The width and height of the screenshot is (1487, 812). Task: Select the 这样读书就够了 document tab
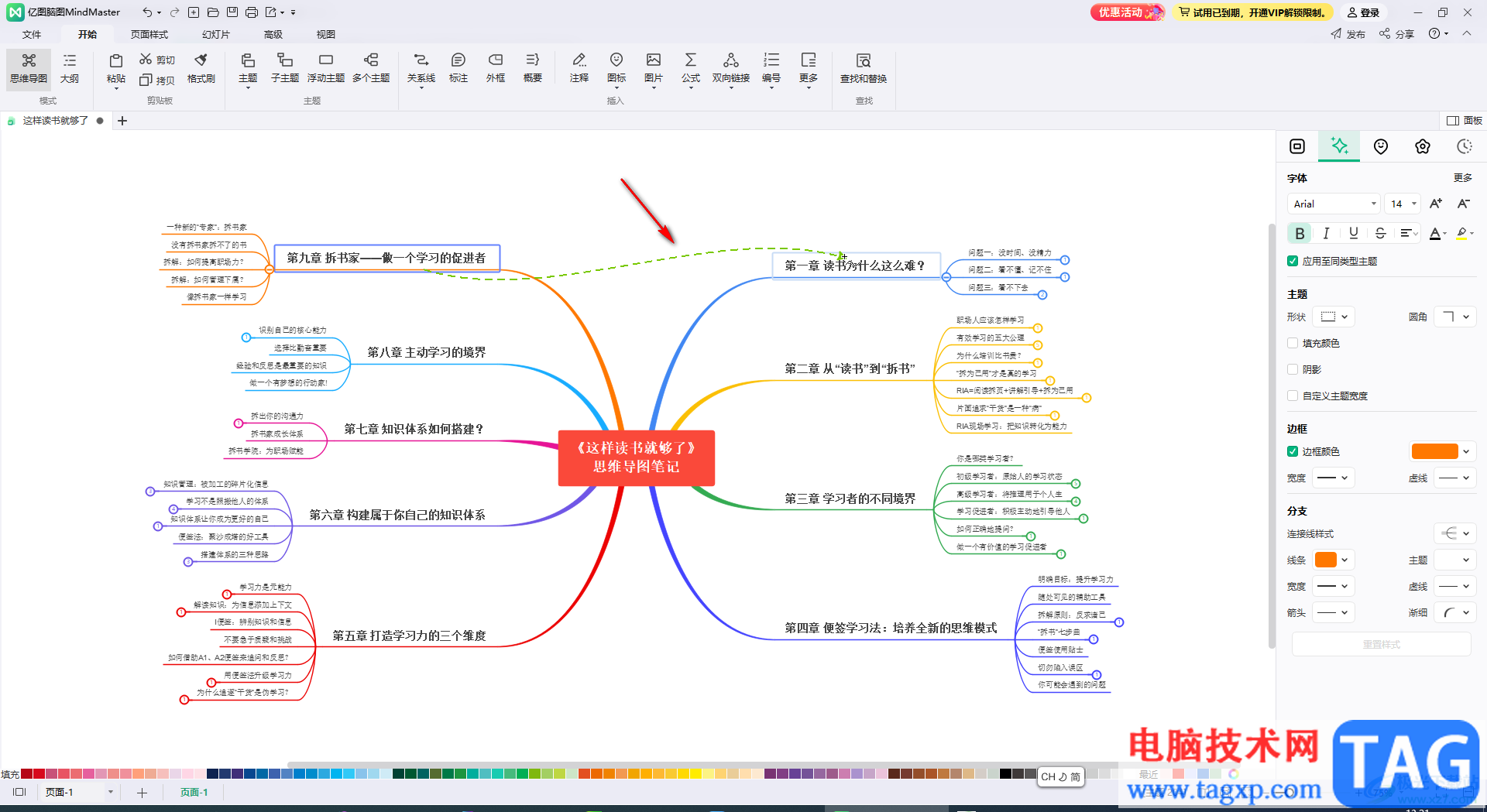54,121
